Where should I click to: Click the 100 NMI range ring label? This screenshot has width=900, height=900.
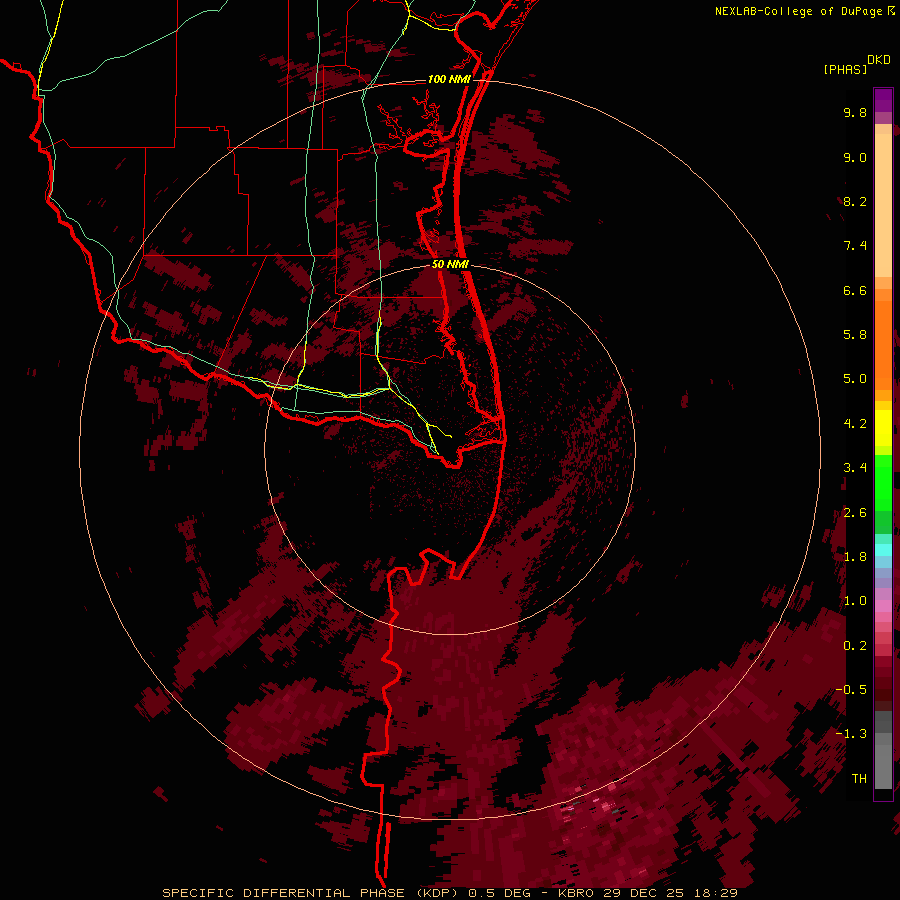click(x=449, y=79)
